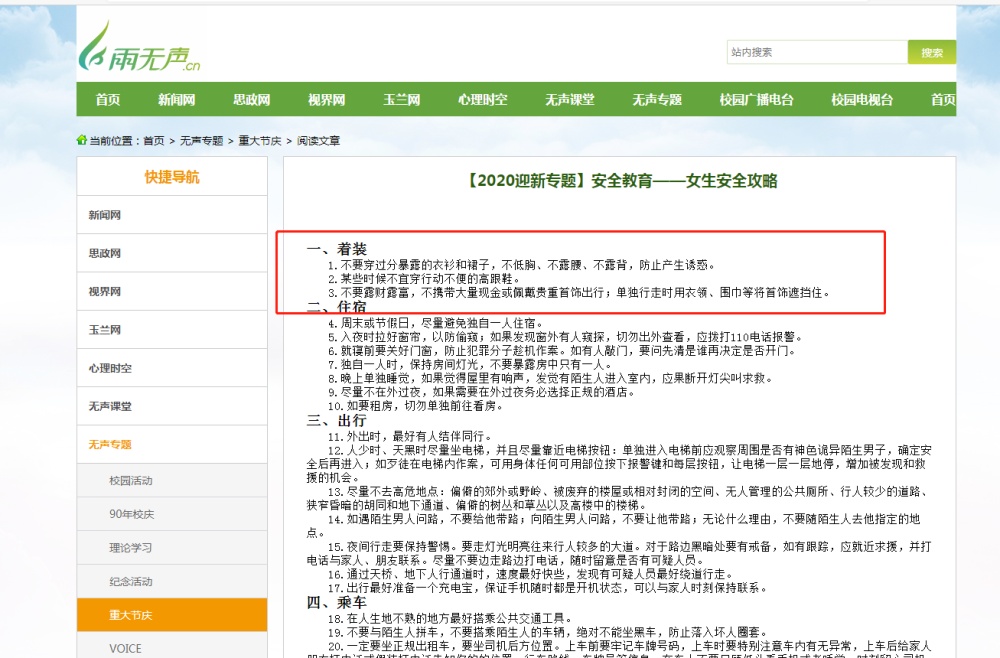
Task: Go to 思政网 in the top navigation
Action: pyautogui.click(x=251, y=100)
